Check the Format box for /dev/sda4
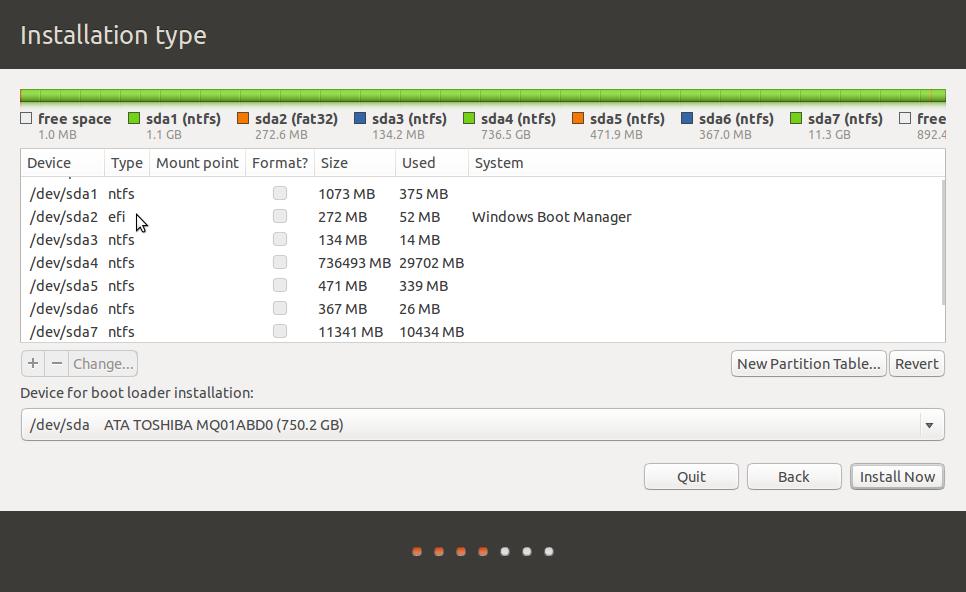The image size is (966, 592). [x=280, y=262]
